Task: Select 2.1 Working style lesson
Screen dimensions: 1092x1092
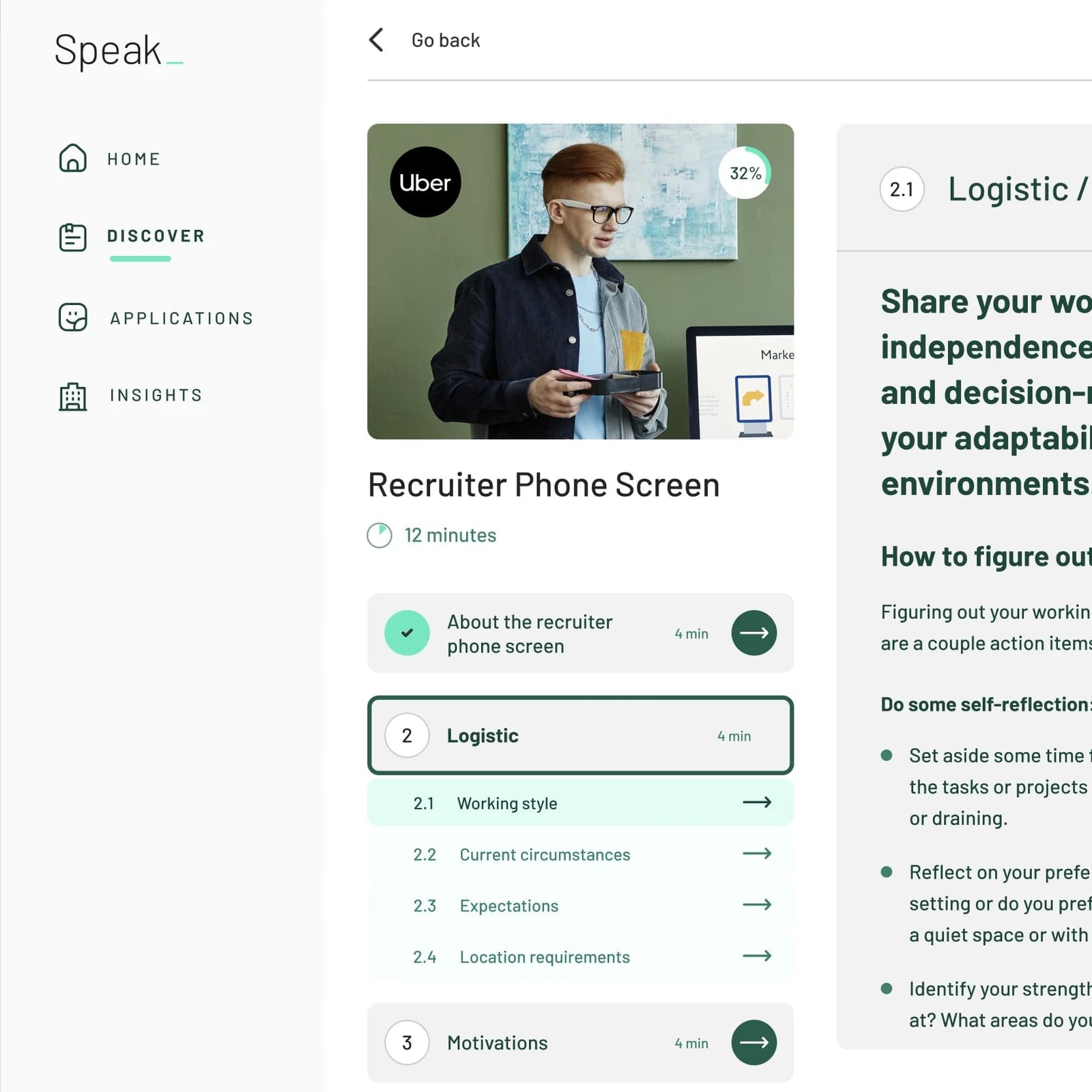Action: click(x=507, y=803)
